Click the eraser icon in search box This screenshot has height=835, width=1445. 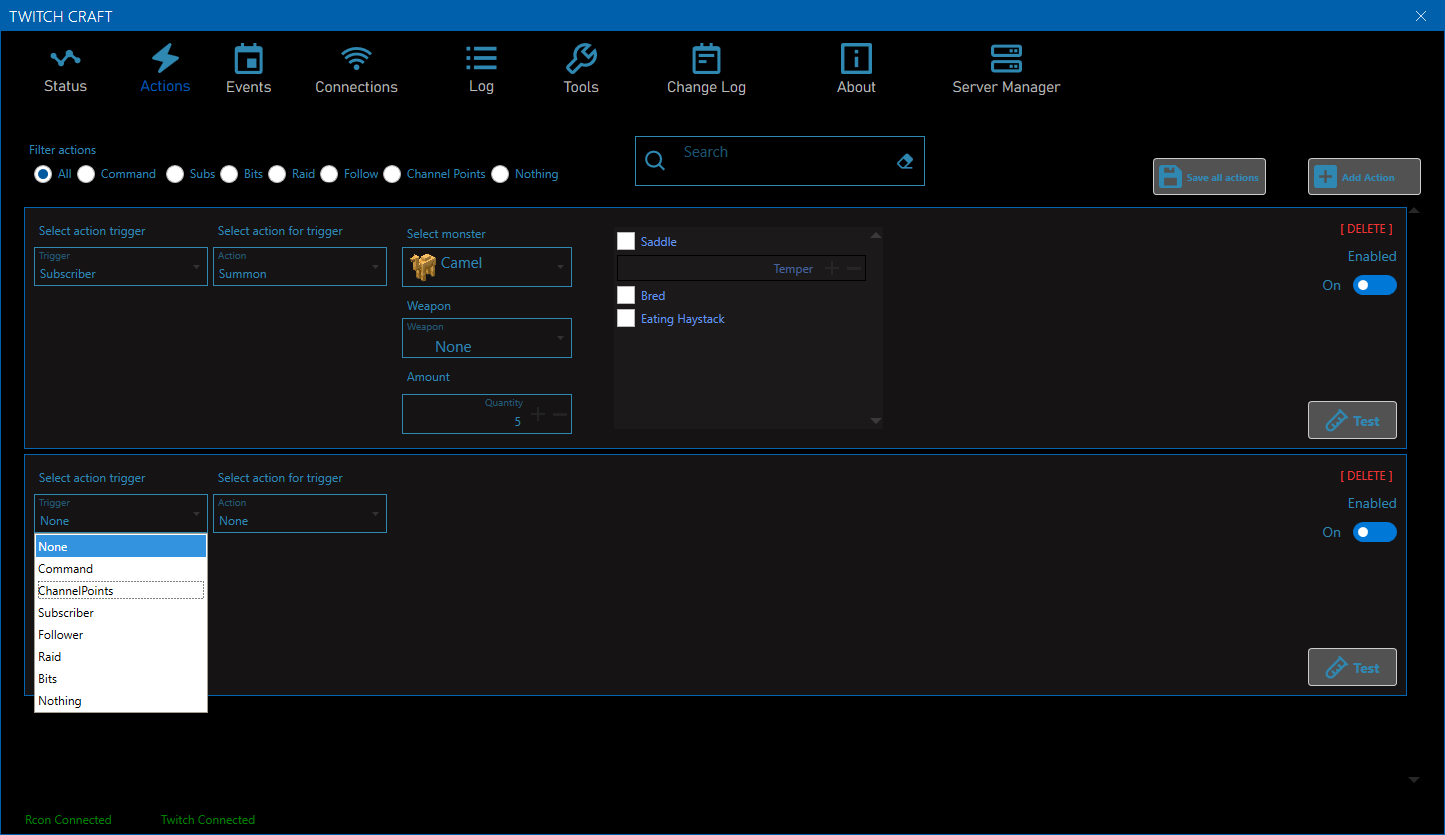[x=905, y=161]
